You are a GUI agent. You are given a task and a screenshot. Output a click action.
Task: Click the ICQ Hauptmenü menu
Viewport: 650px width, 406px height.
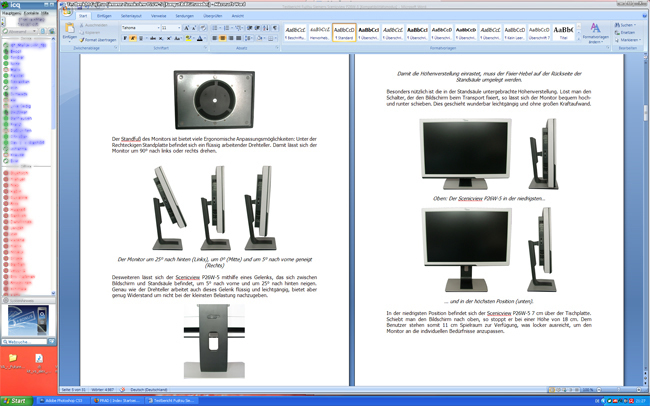(x=11, y=13)
